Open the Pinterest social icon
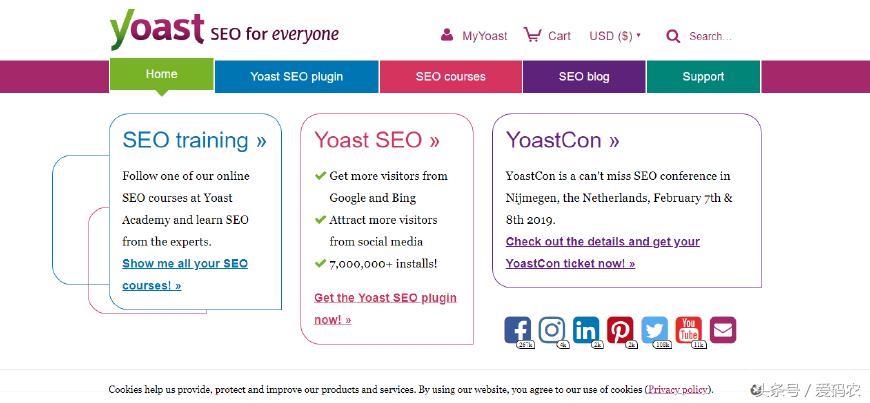This screenshot has height=403, width=870. (x=620, y=330)
